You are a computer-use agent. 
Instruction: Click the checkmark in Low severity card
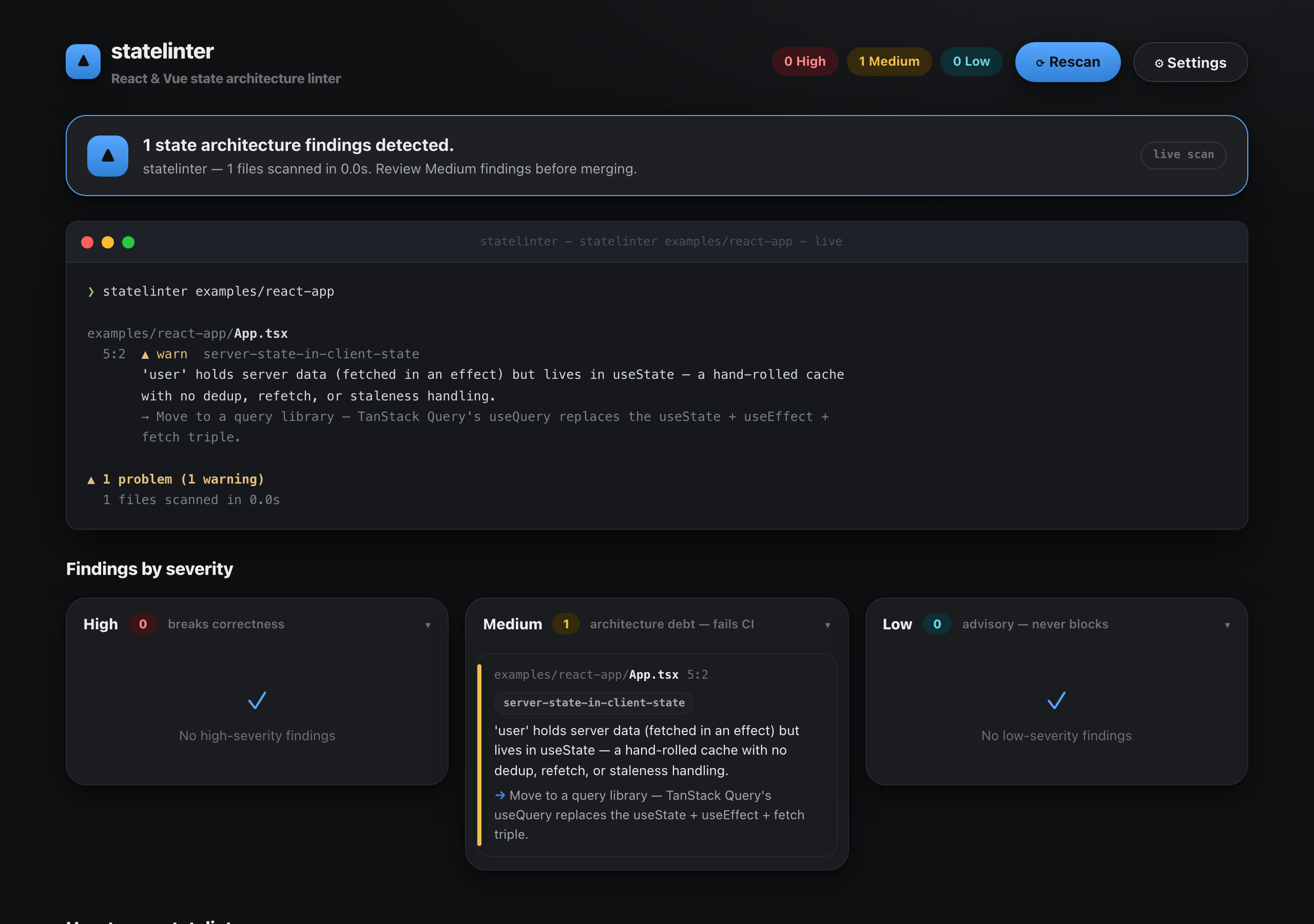[x=1056, y=700]
